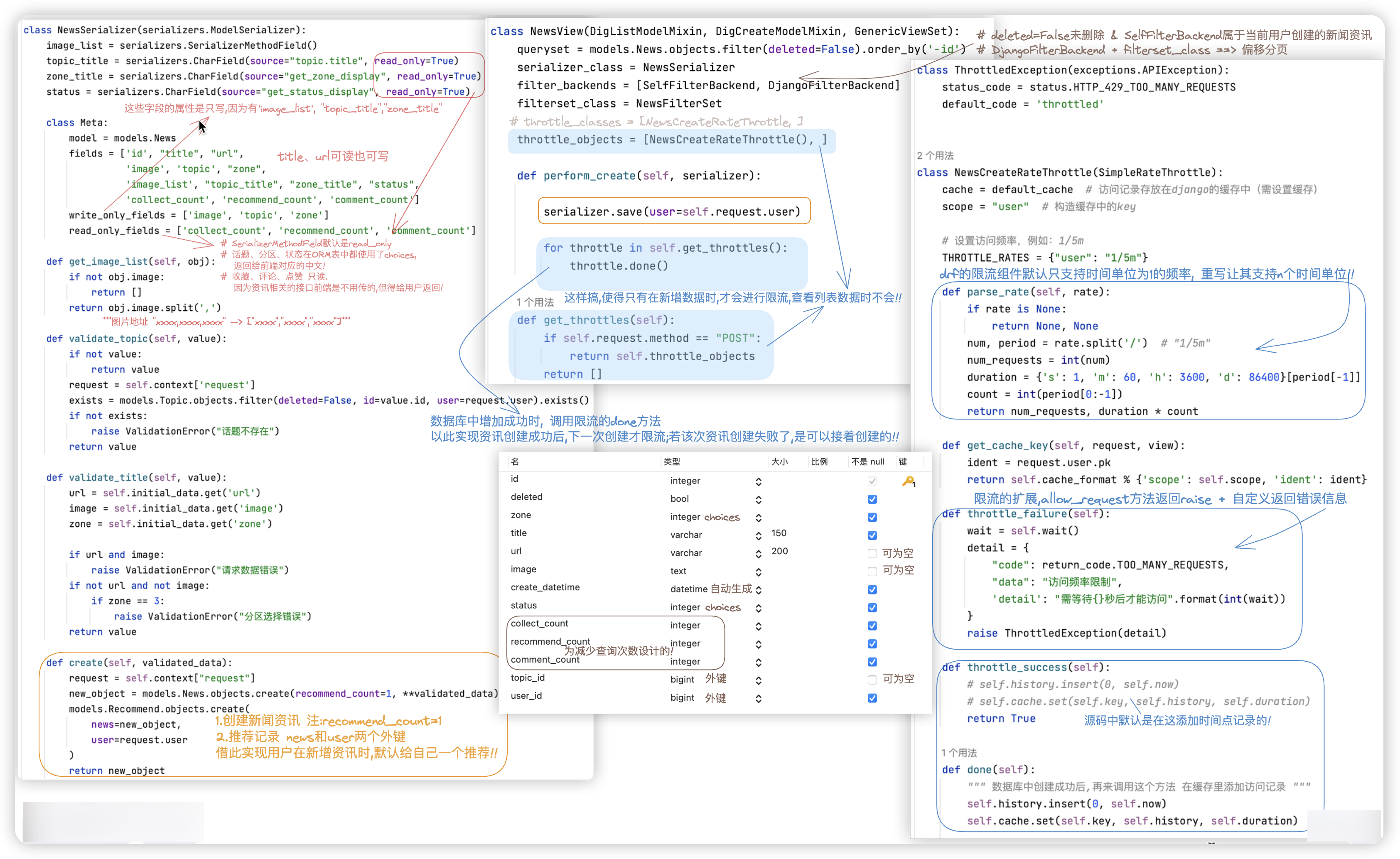Viewport: 1400px width, 859px height.
Task: Select the collect_count field name
Action: 539,623
